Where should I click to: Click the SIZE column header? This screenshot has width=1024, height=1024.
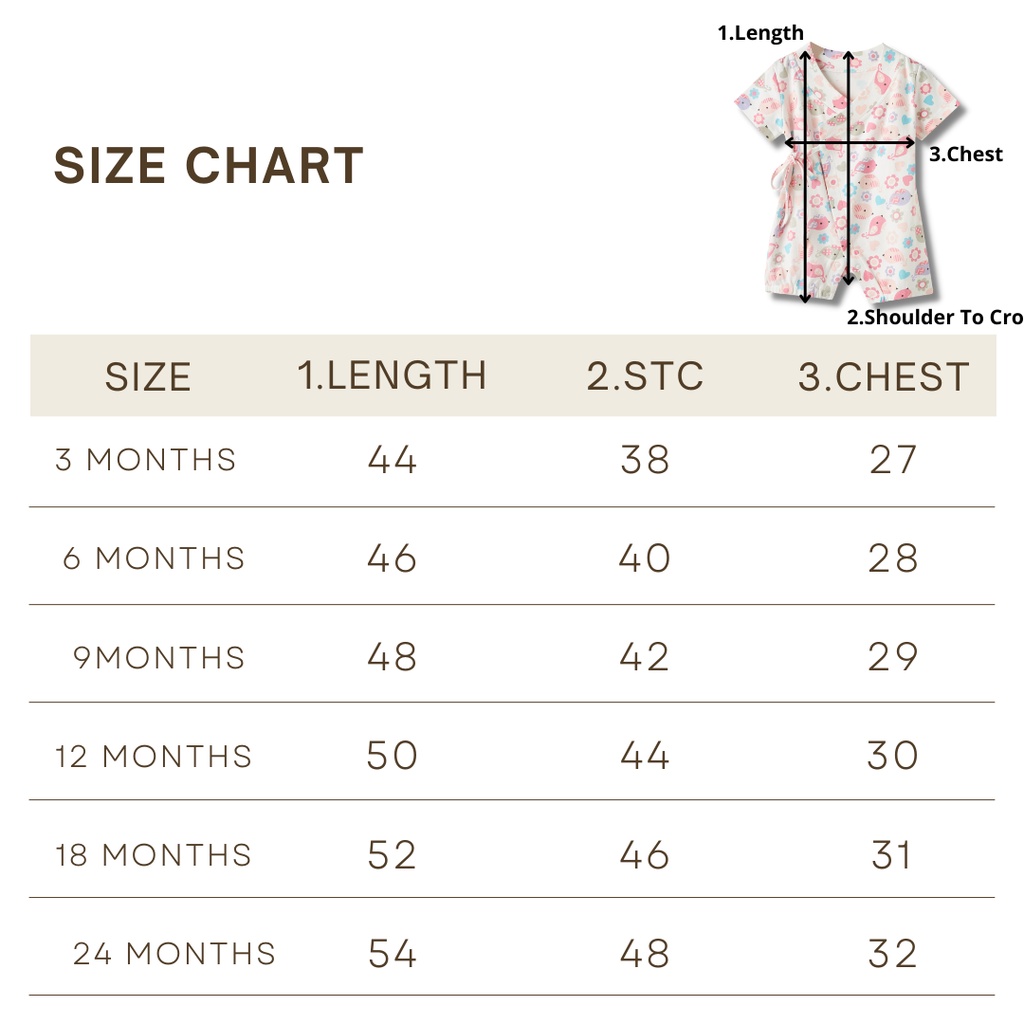tap(148, 377)
